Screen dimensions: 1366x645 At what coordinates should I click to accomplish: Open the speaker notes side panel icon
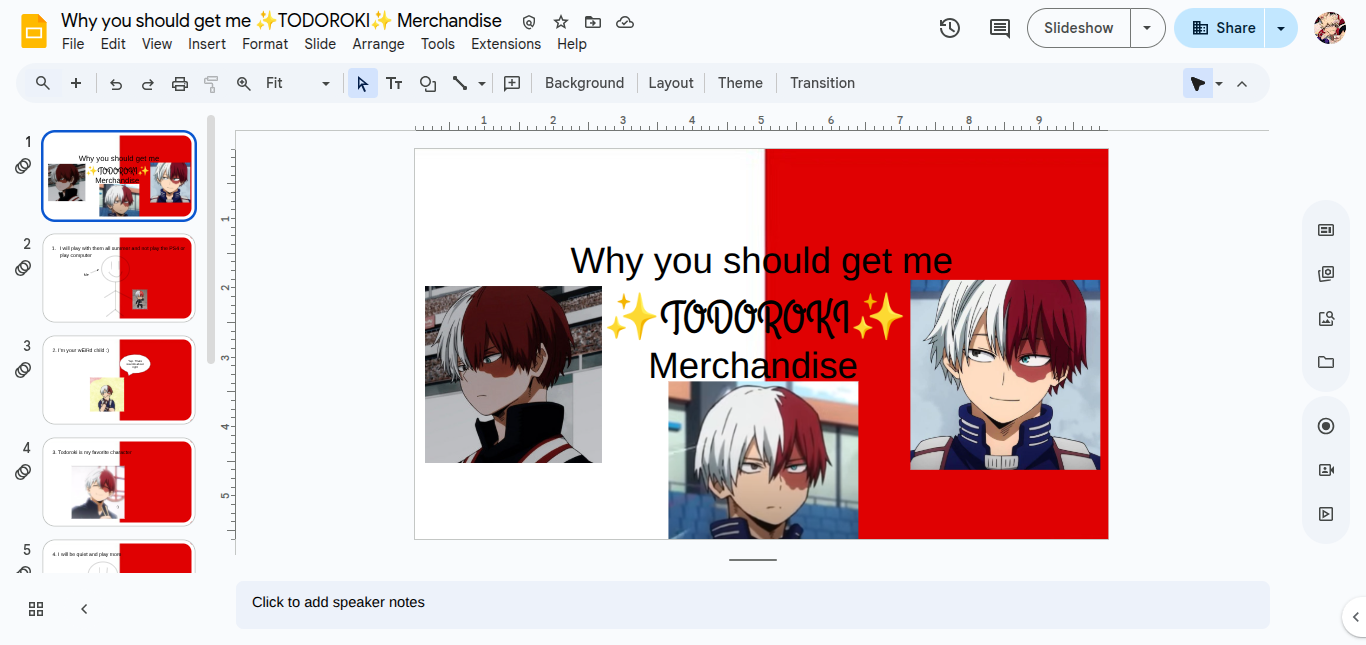(x=1326, y=230)
